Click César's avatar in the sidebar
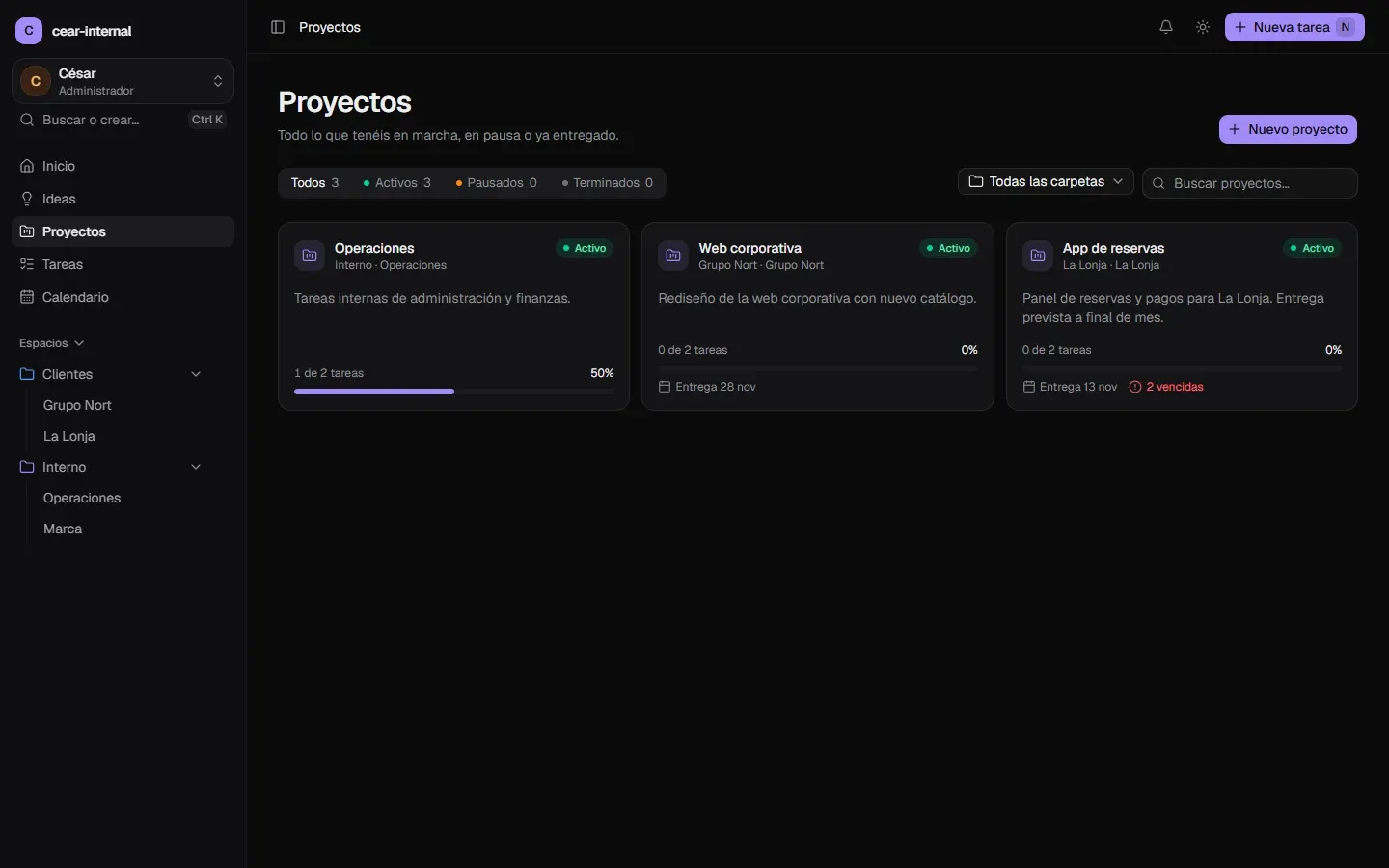1389x868 pixels. pos(36,81)
